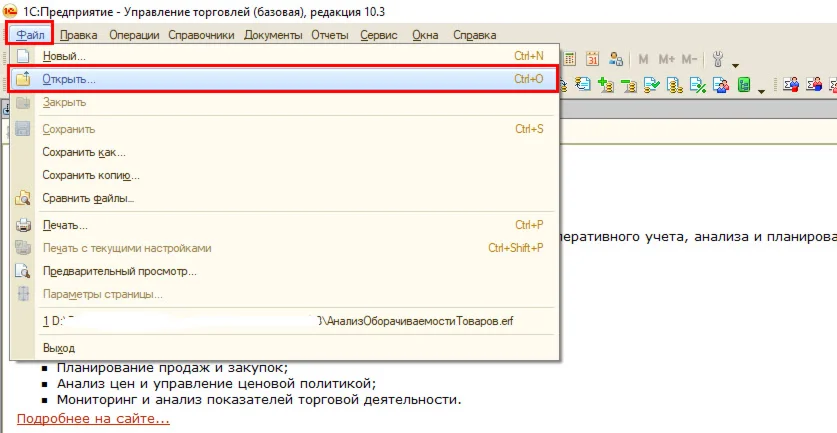Open the calculator from the toolbar
This screenshot has height=433, width=837.
pos(570,59)
